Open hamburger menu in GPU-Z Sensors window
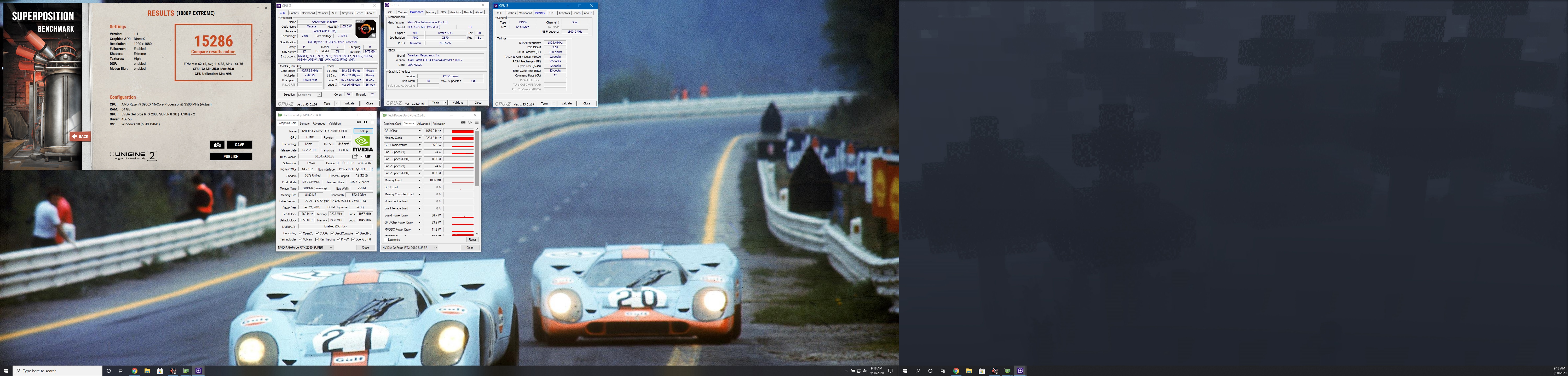1568x376 pixels. pyautogui.click(x=477, y=122)
